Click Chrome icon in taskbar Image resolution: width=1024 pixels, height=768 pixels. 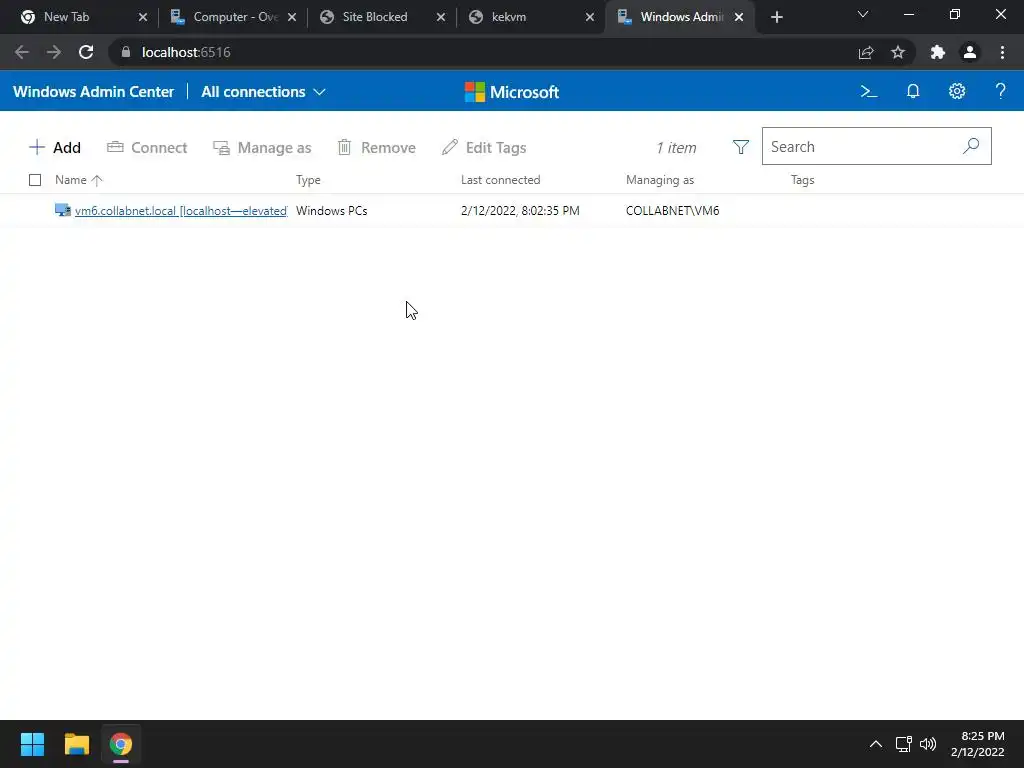tap(121, 744)
